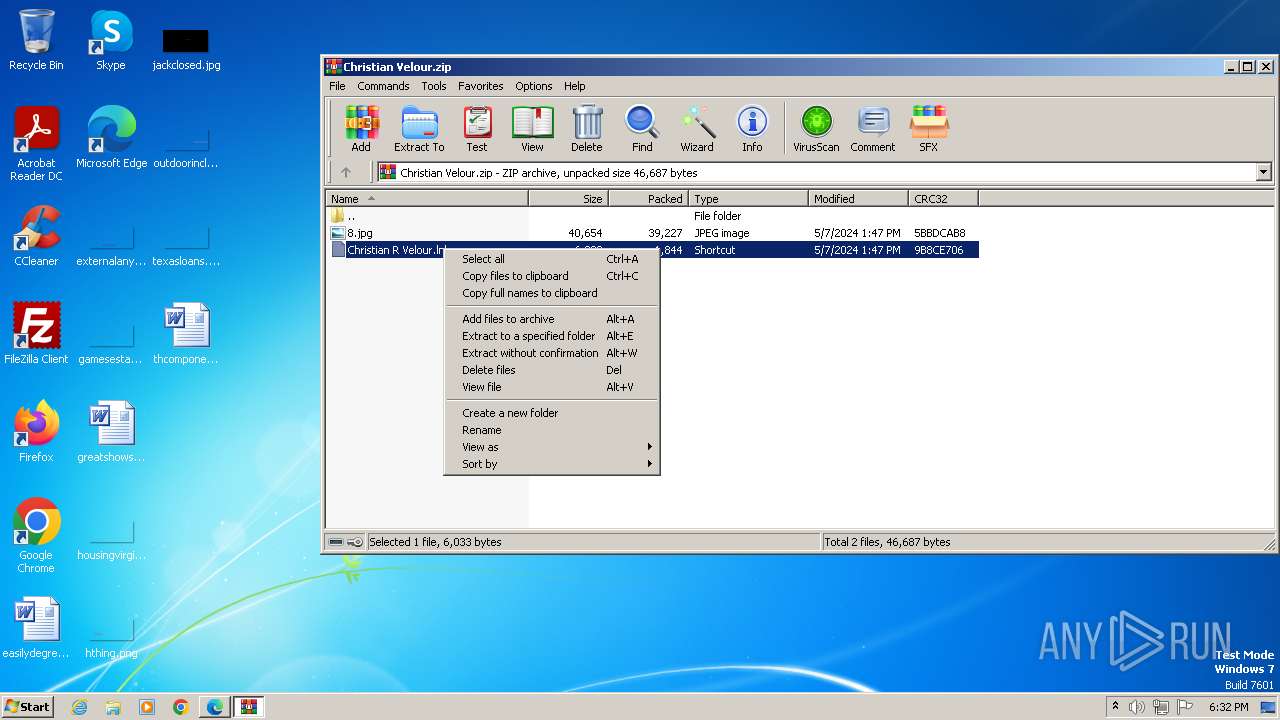Open Acrobat Reader DC desktop icon
Screen dimensions: 1280x720
tap(36, 144)
